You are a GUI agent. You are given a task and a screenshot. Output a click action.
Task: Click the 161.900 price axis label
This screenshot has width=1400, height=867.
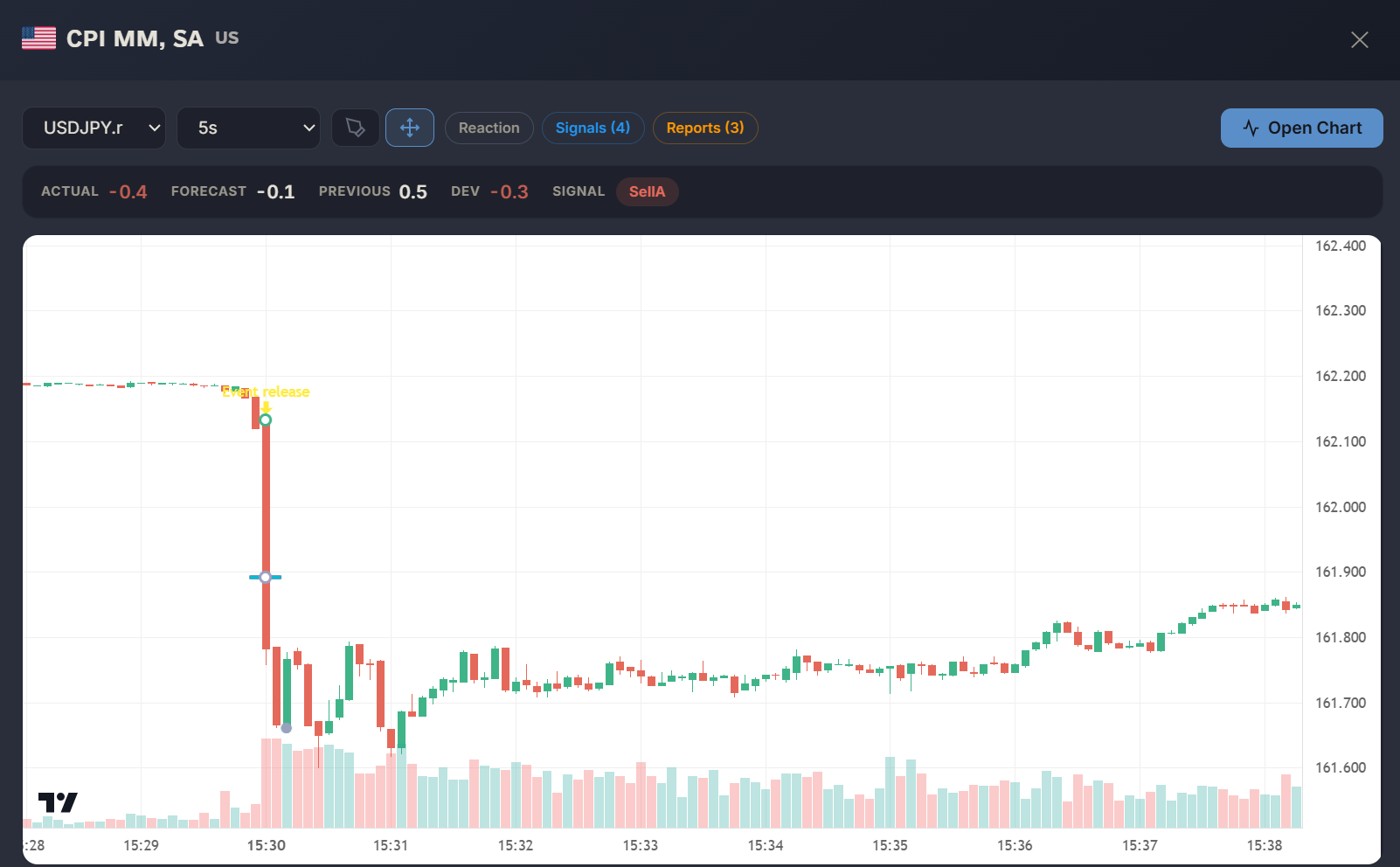tap(1341, 572)
